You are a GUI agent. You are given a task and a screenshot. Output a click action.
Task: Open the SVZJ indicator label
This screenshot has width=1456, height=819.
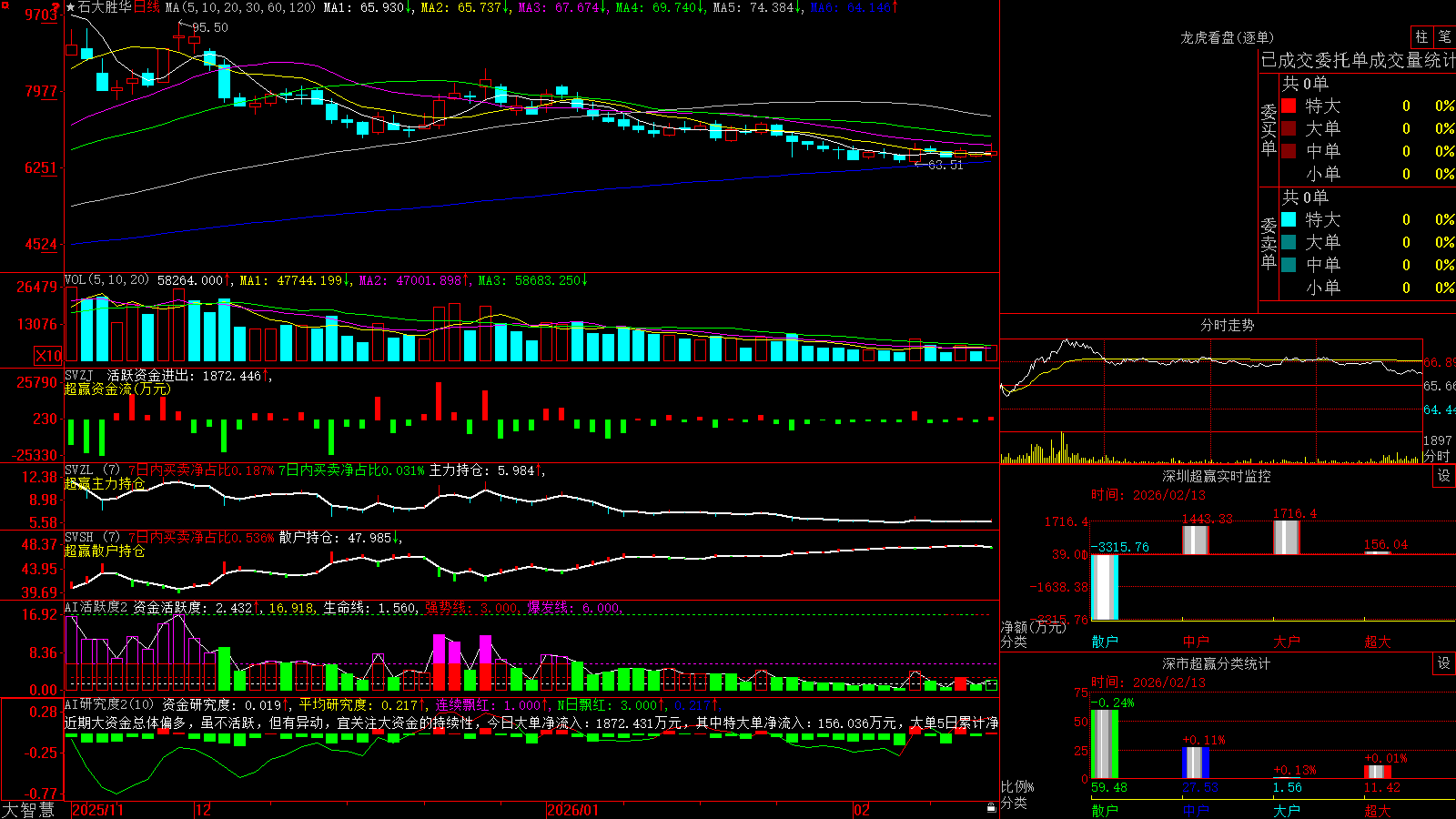tap(79, 375)
